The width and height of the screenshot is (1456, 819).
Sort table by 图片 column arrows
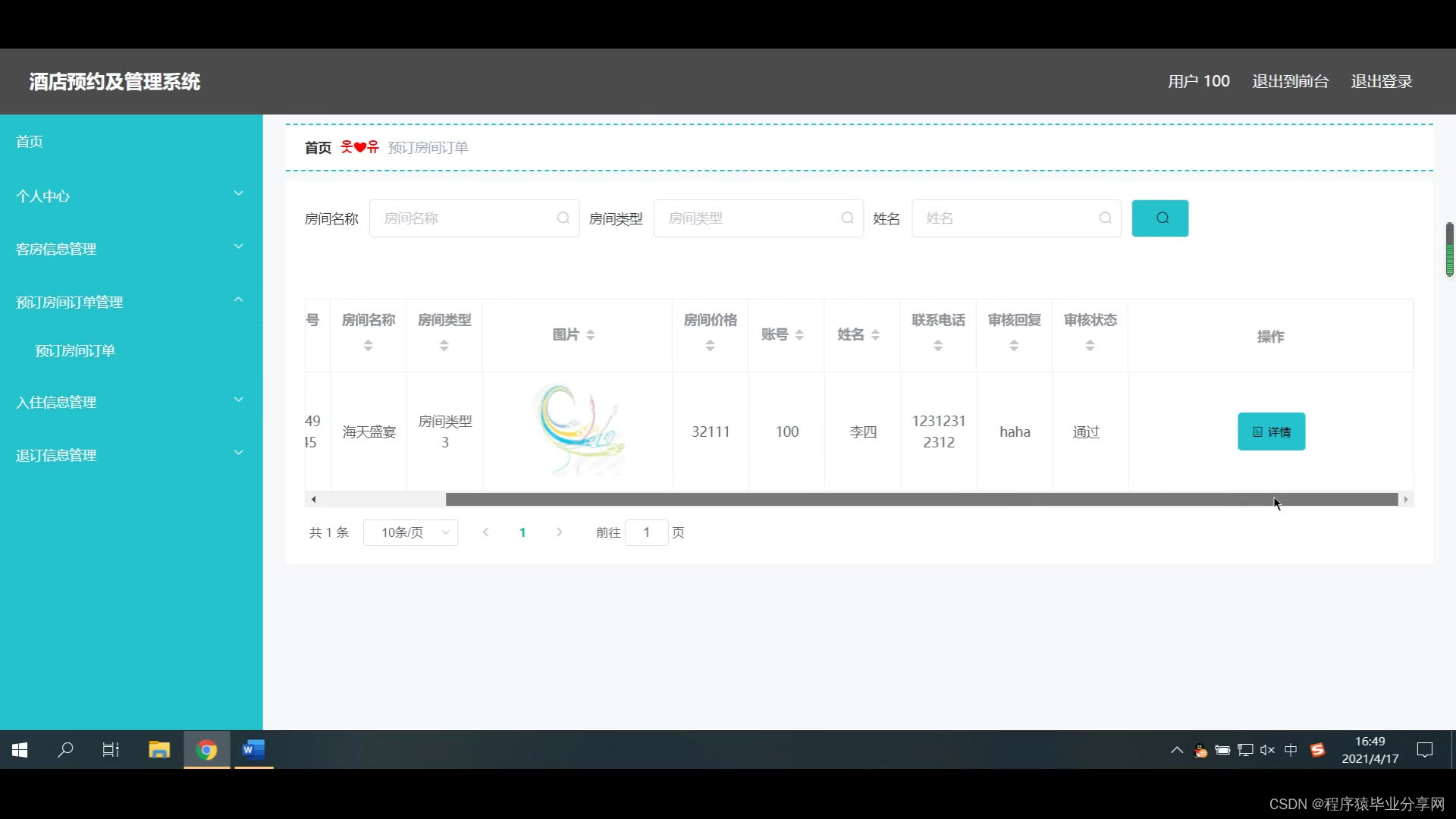(x=591, y=335)
